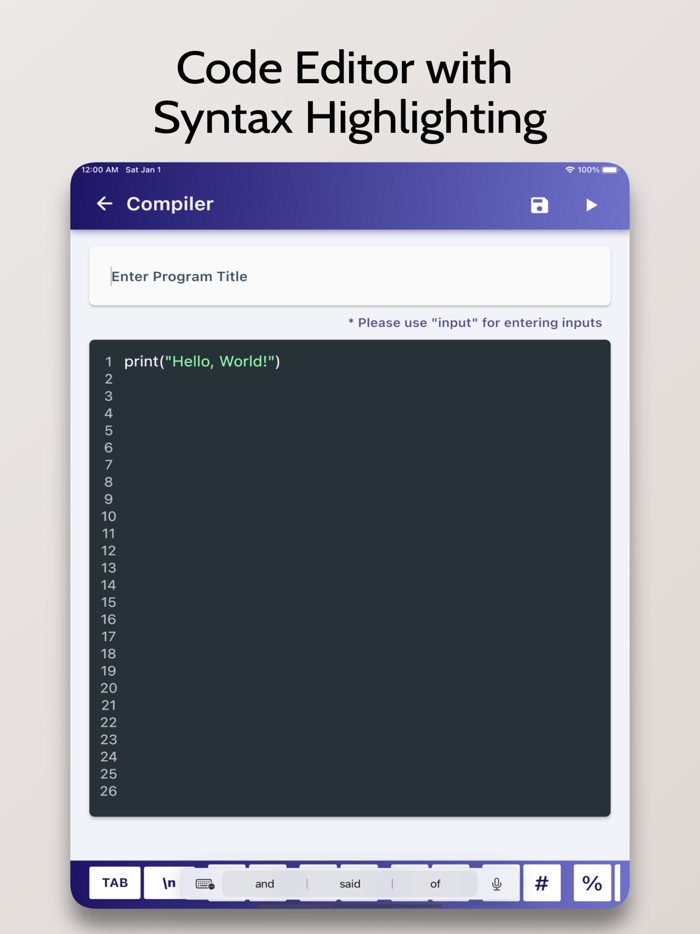Viewport: 700px width, 934px height.
Task: Tap the TAB shortcut key
Action: (115, 882)
